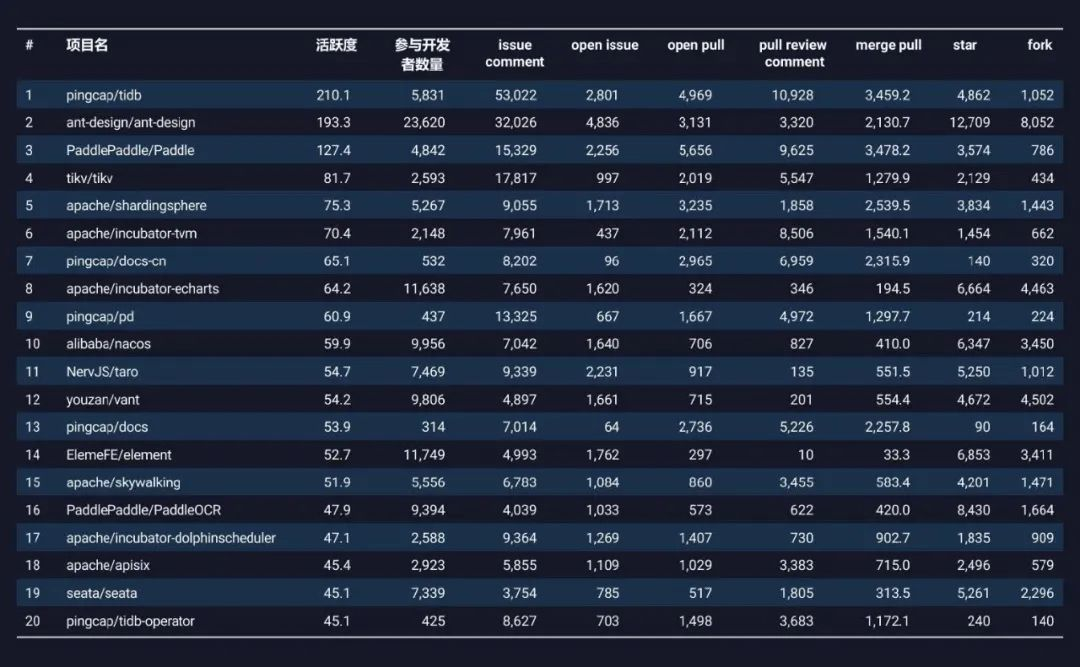Select project name PaddlePaddle/PaddleOCR
Viewport: 1080px width, 667px height.
143,510
